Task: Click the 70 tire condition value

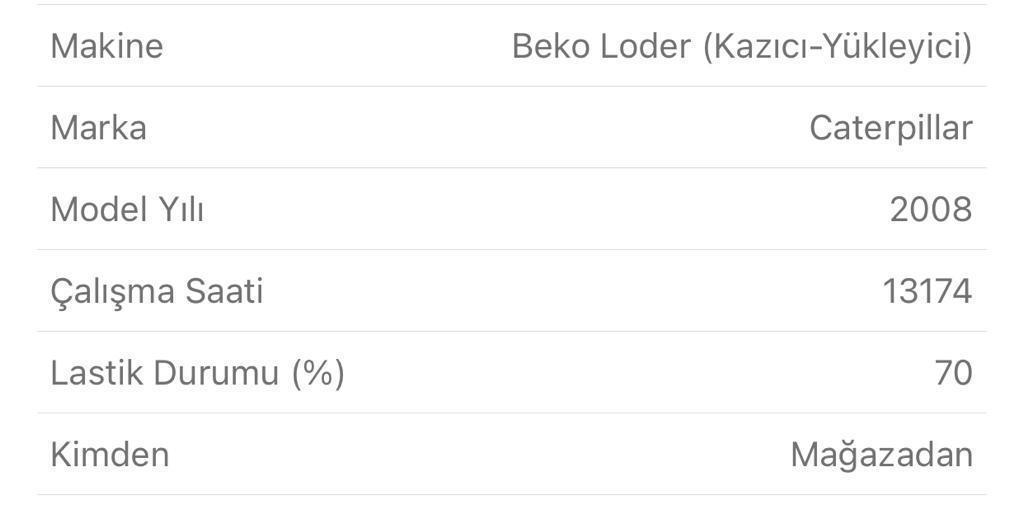Action: point(953,373)
